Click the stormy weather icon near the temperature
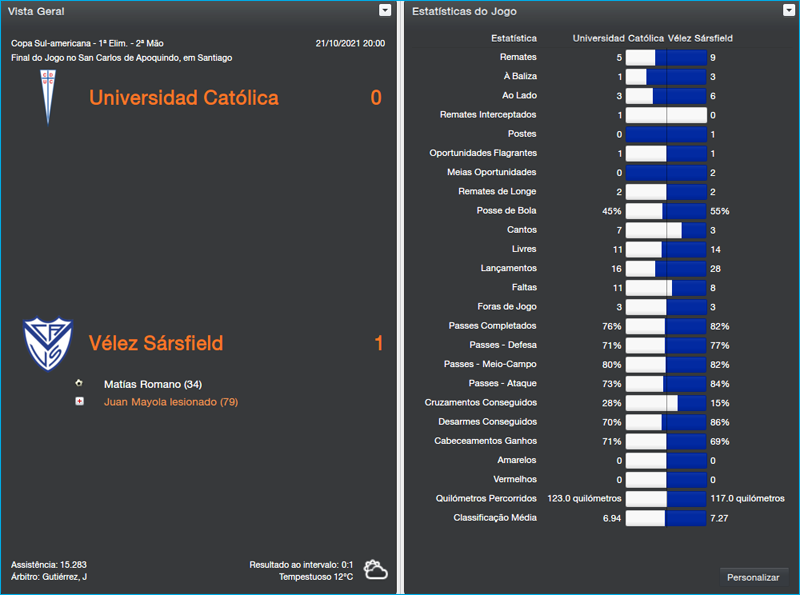The image size is (800, 595). (x=376, y=569)
